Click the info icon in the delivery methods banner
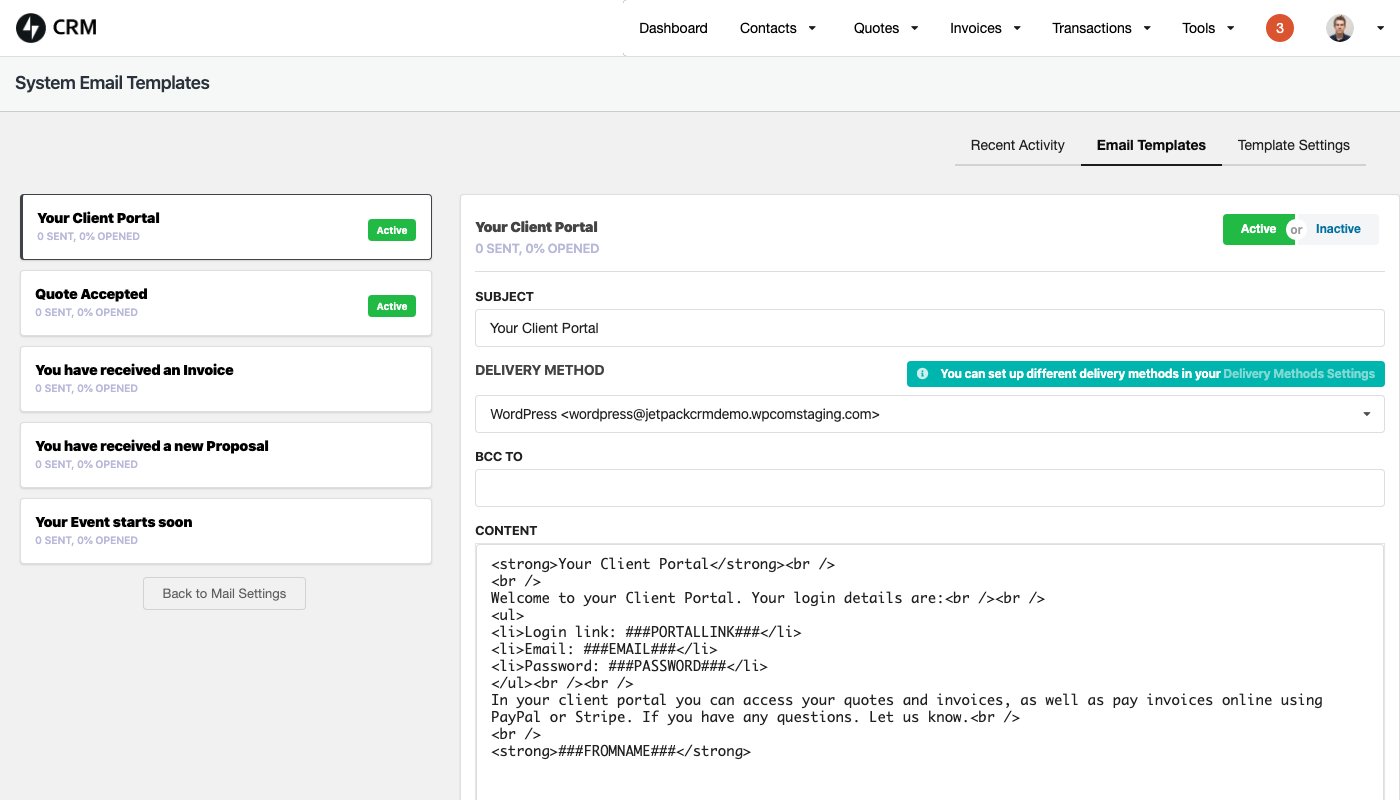Viewport: 1400px width, 800px height. click(x=921, y=373)
